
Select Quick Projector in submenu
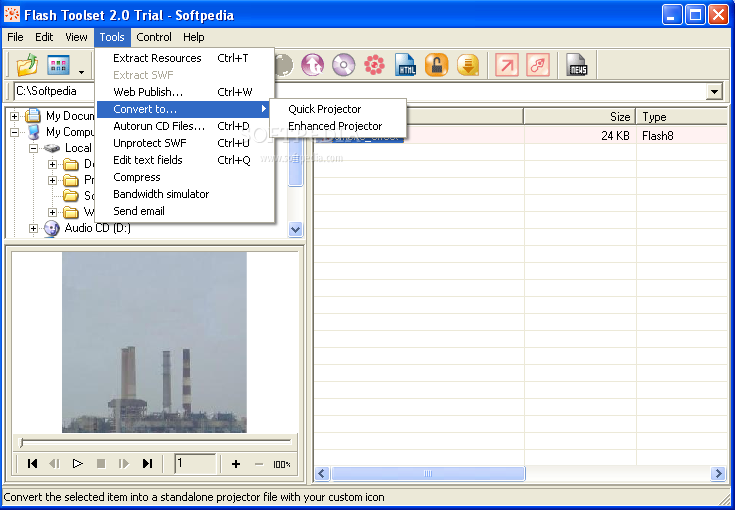(x=338, y=109)
